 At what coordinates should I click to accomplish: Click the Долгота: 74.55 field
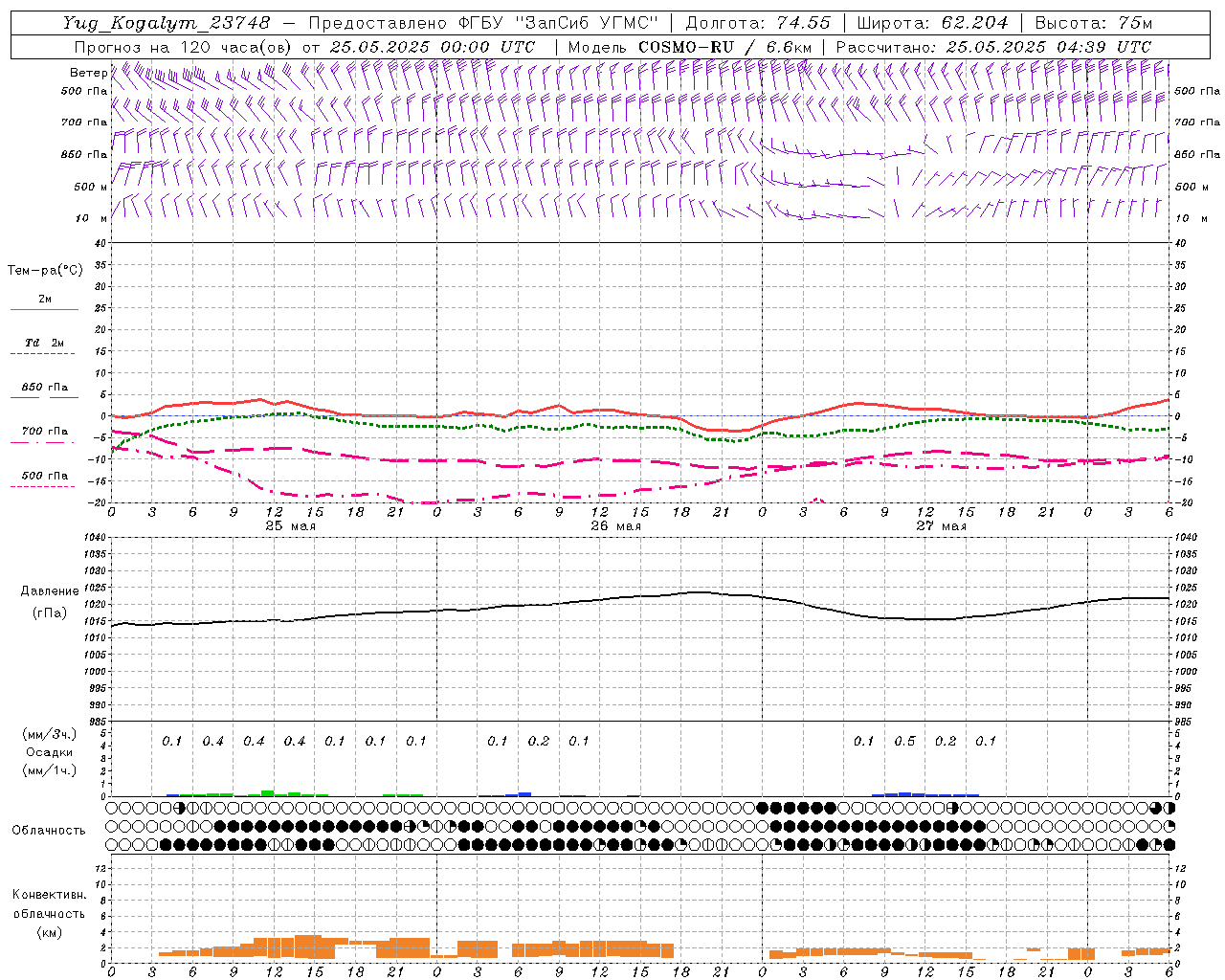pyautogui.click(x=758, y=23)
